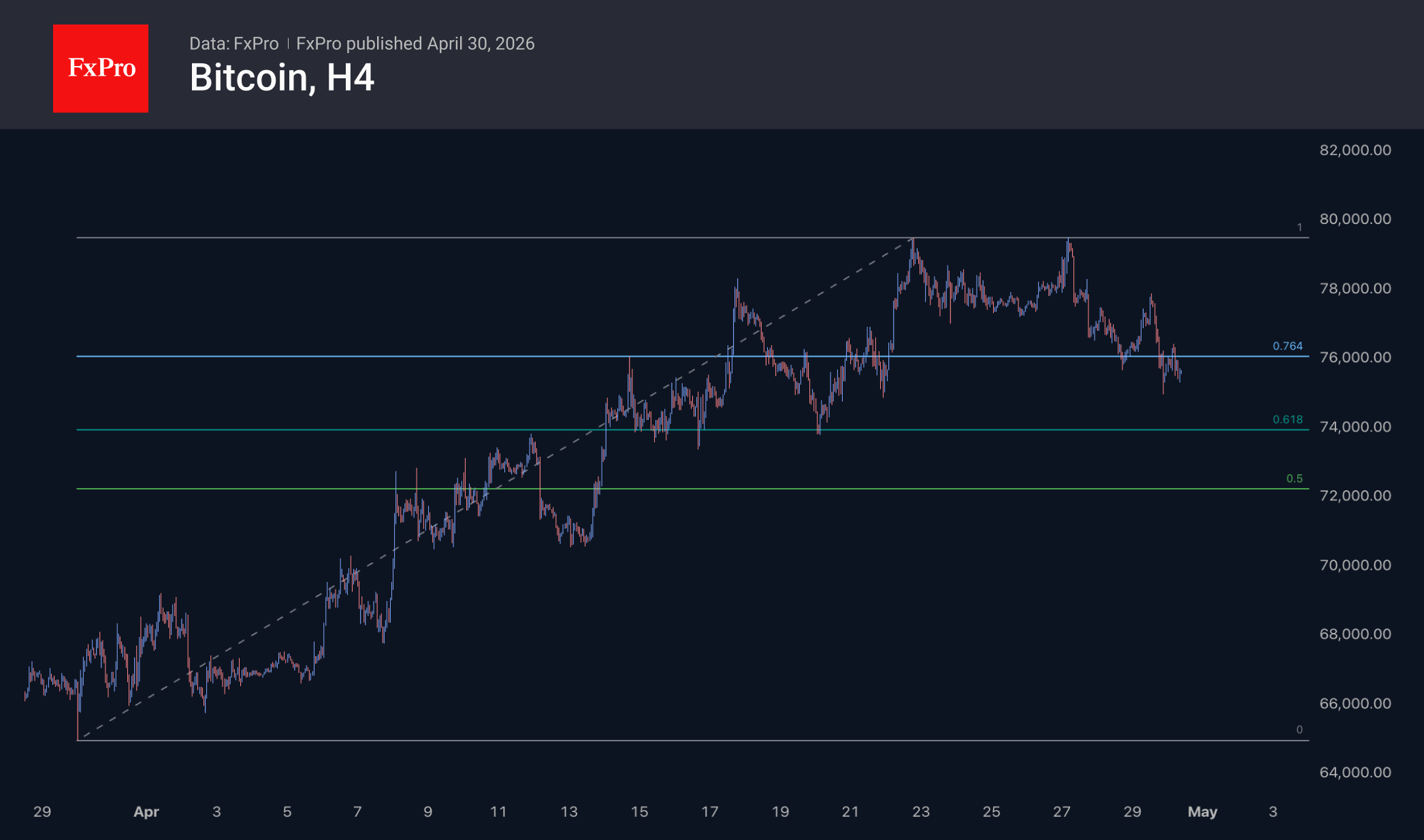Click the 82,000.00 price axis label
1424x840 pixels.
point(1355,150)
